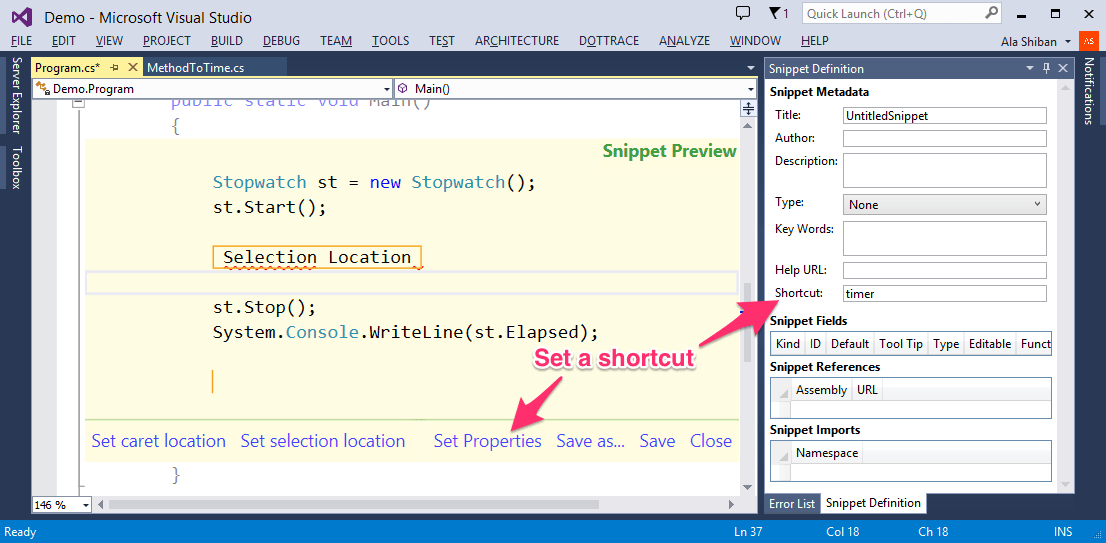Open the HELP menu

[x=815, y=41]
